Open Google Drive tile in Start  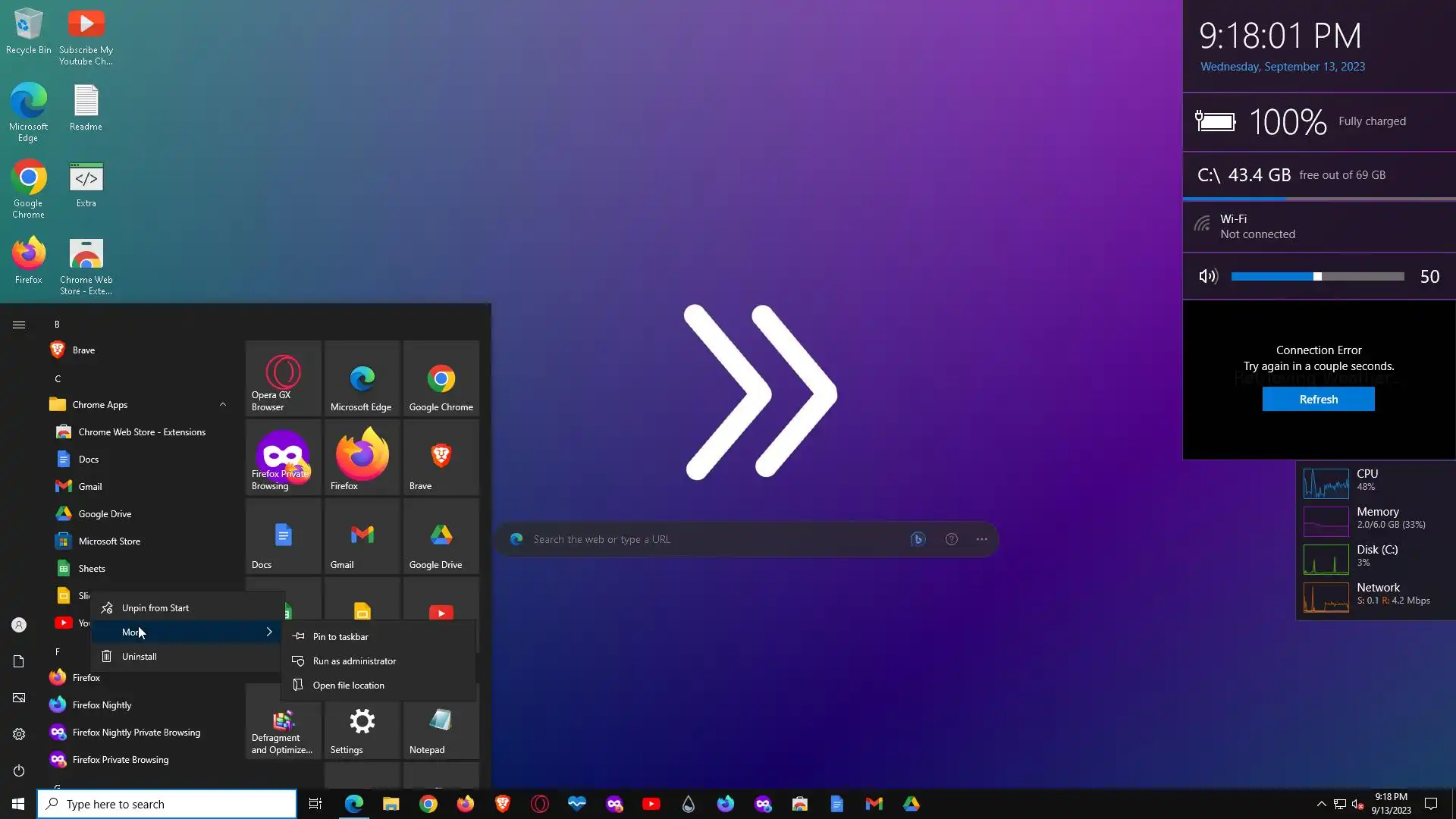(x=441, y=536)
